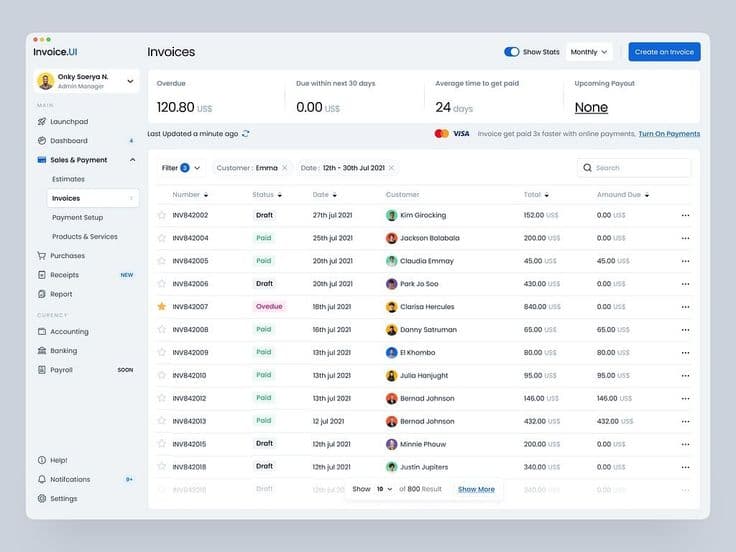Star invoice INV842005

[161, 261]
